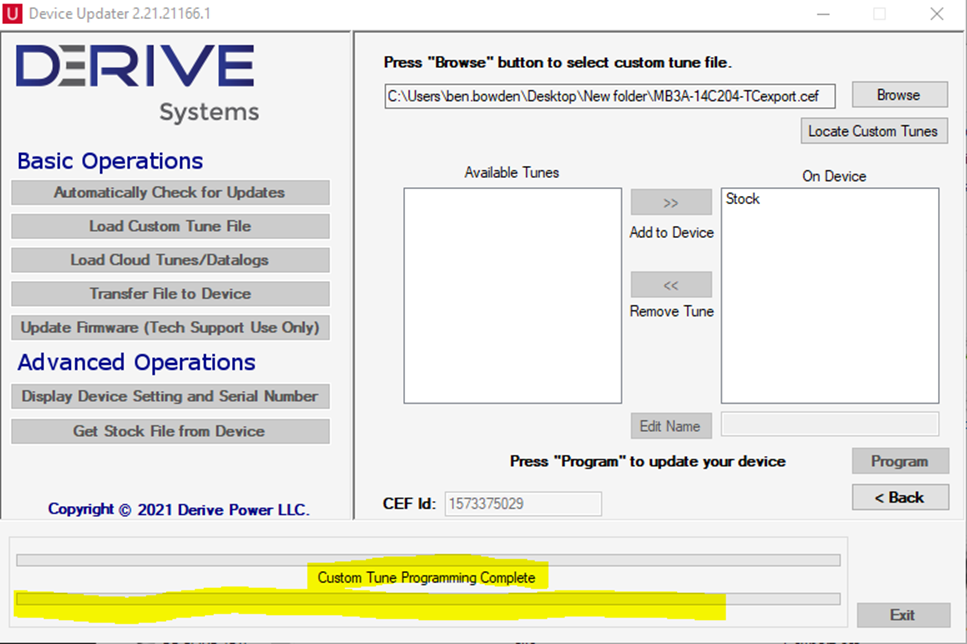Minimize the Device Updater window
The height and width of the screenshot is (644, 967).
[x=823, y=14]
